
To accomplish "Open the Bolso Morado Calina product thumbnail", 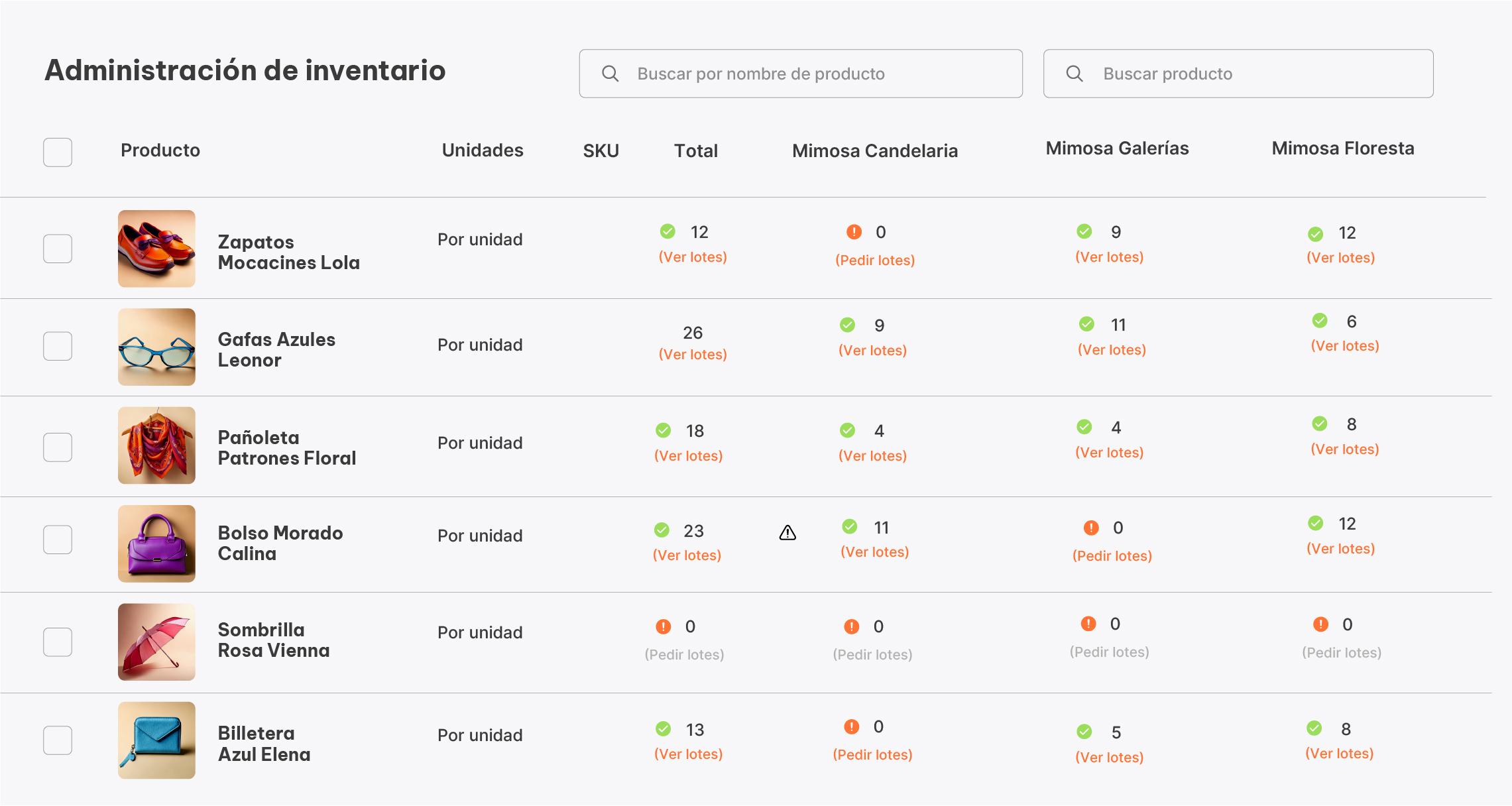I will [156, 544].
